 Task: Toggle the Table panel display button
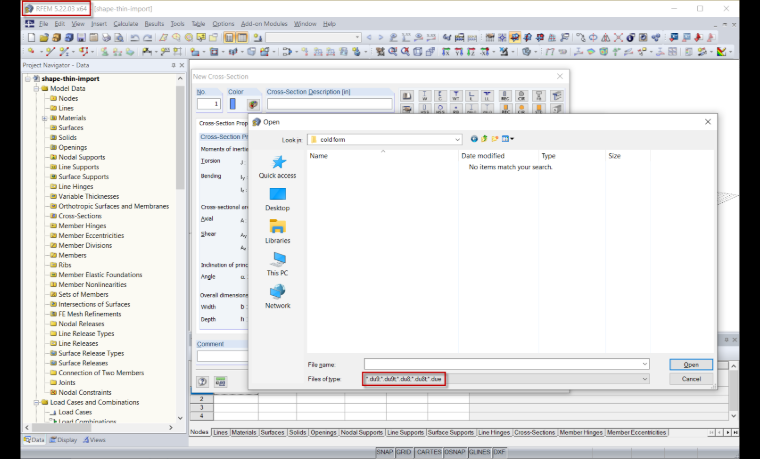242,37
